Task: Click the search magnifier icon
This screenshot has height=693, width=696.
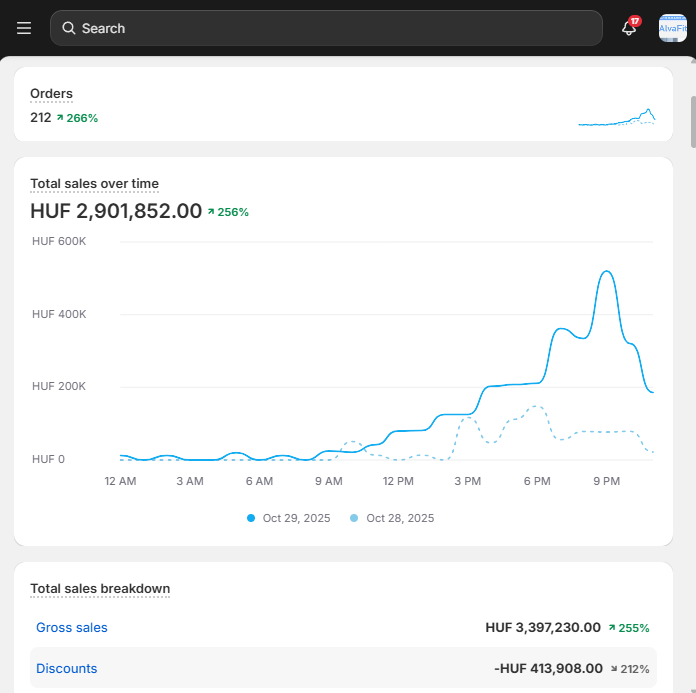Action: pyautogui.click(x=69, y=28)
